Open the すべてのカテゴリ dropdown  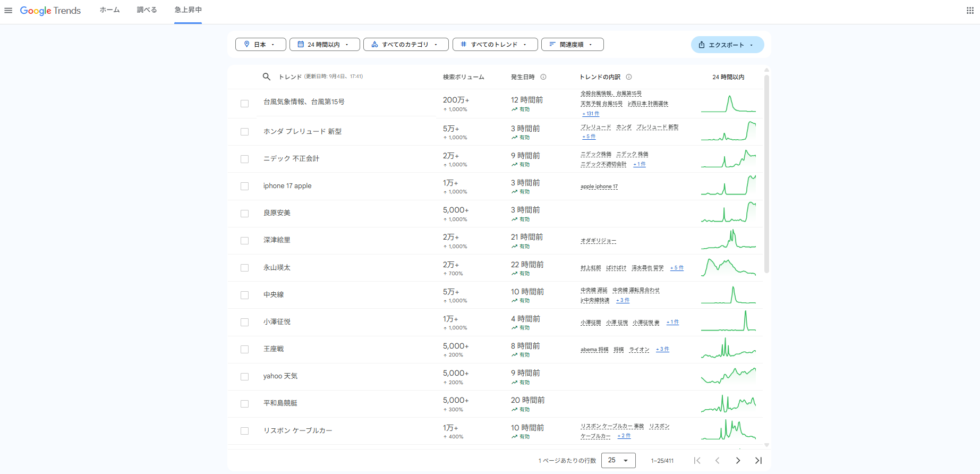click(406, 44)
